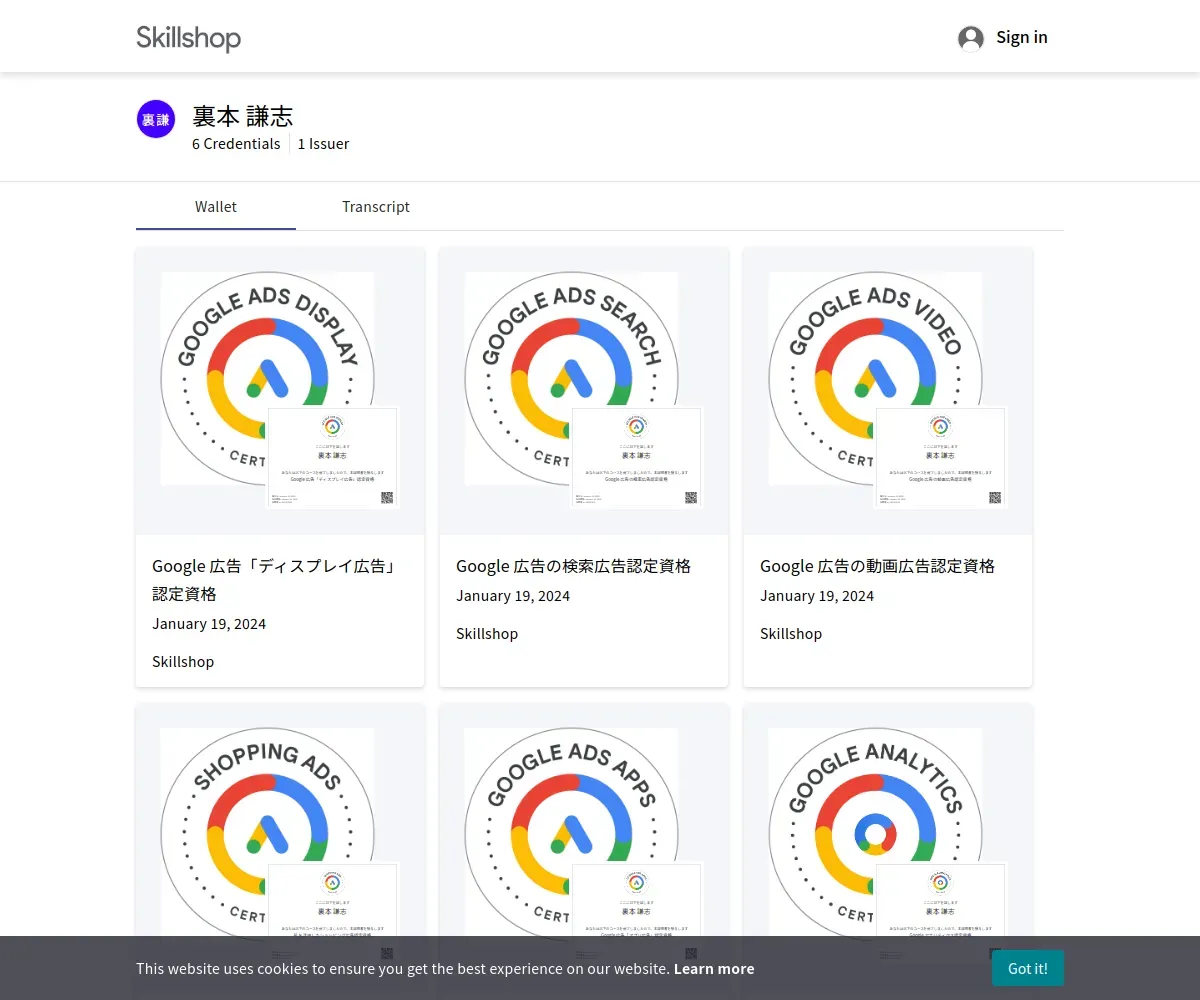The height and width of the screenshot is (1000, 1200).
Task: Open the Sign in link
Action: (1022, 37)
